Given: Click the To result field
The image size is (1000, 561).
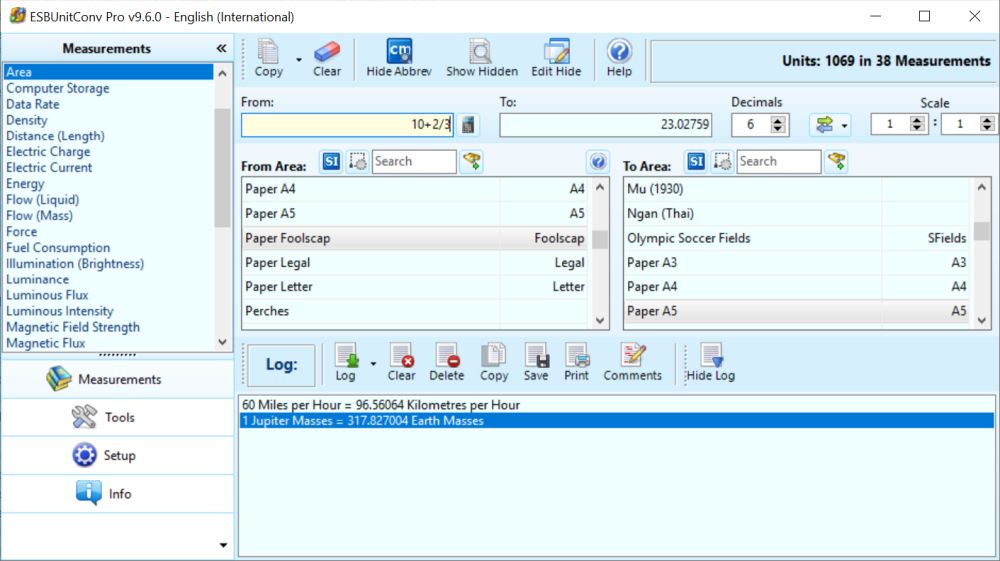Looking at the screenshot, I should click(x=605, y=124).
